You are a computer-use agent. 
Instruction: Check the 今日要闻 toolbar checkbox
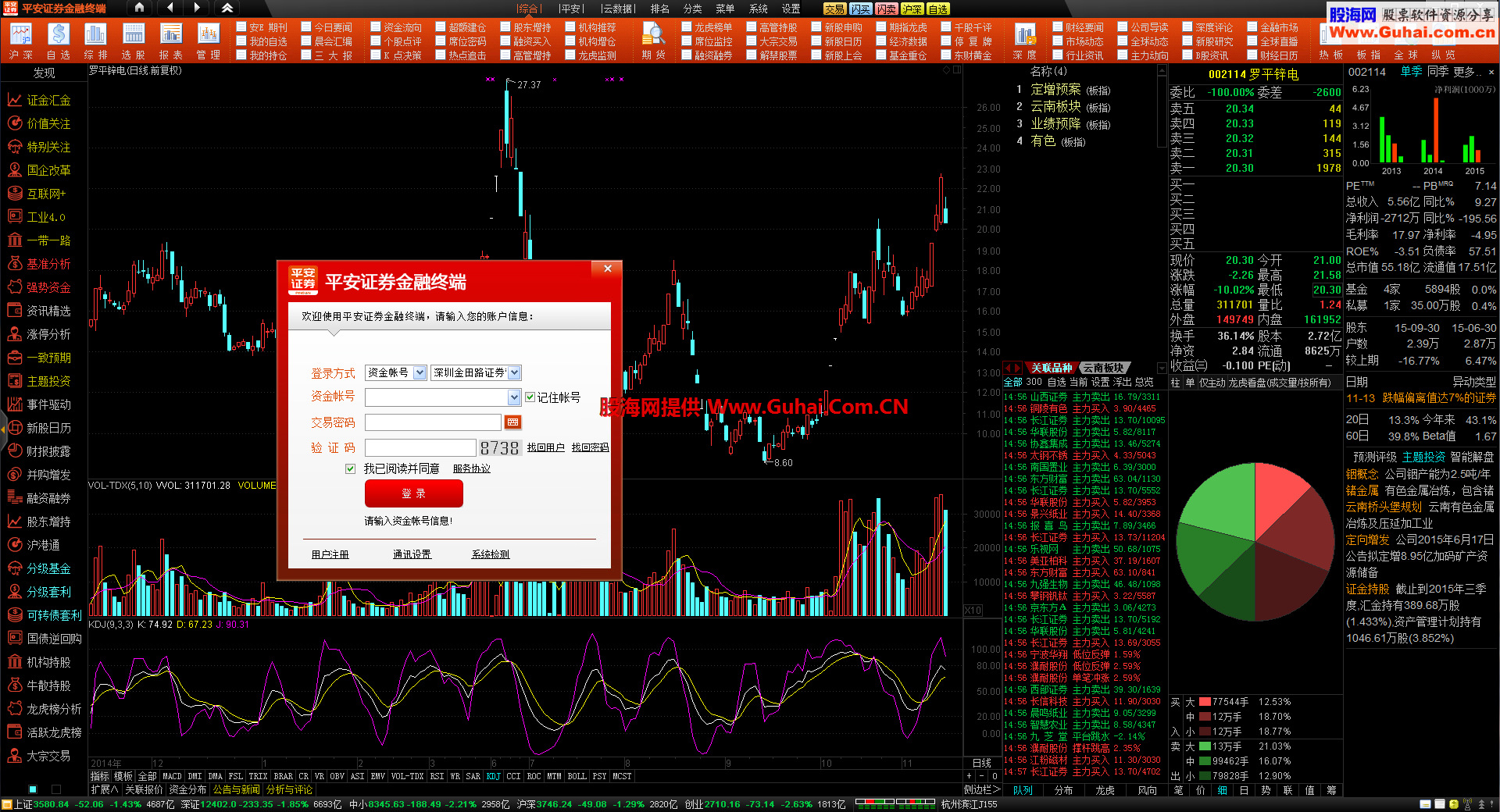tap(306, 27)
